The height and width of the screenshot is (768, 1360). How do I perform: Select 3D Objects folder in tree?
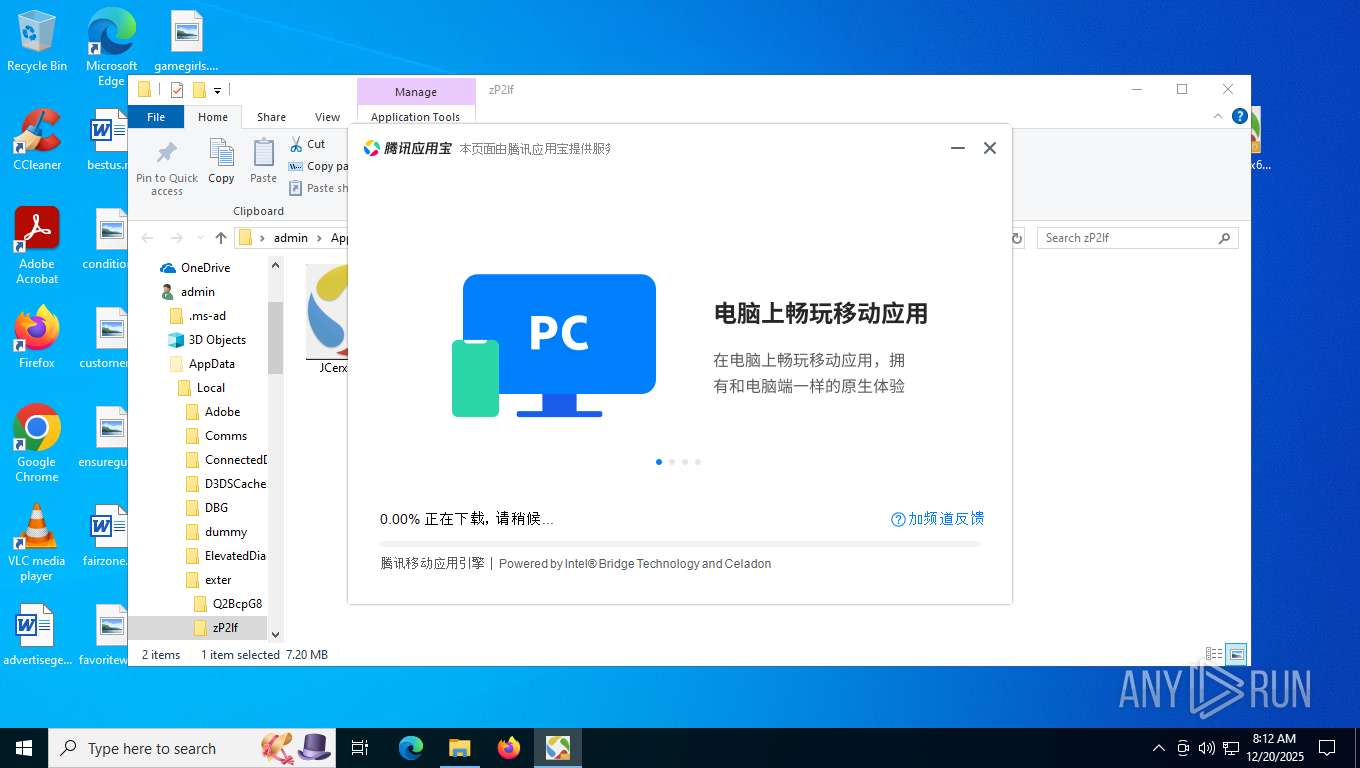(217, 340)
